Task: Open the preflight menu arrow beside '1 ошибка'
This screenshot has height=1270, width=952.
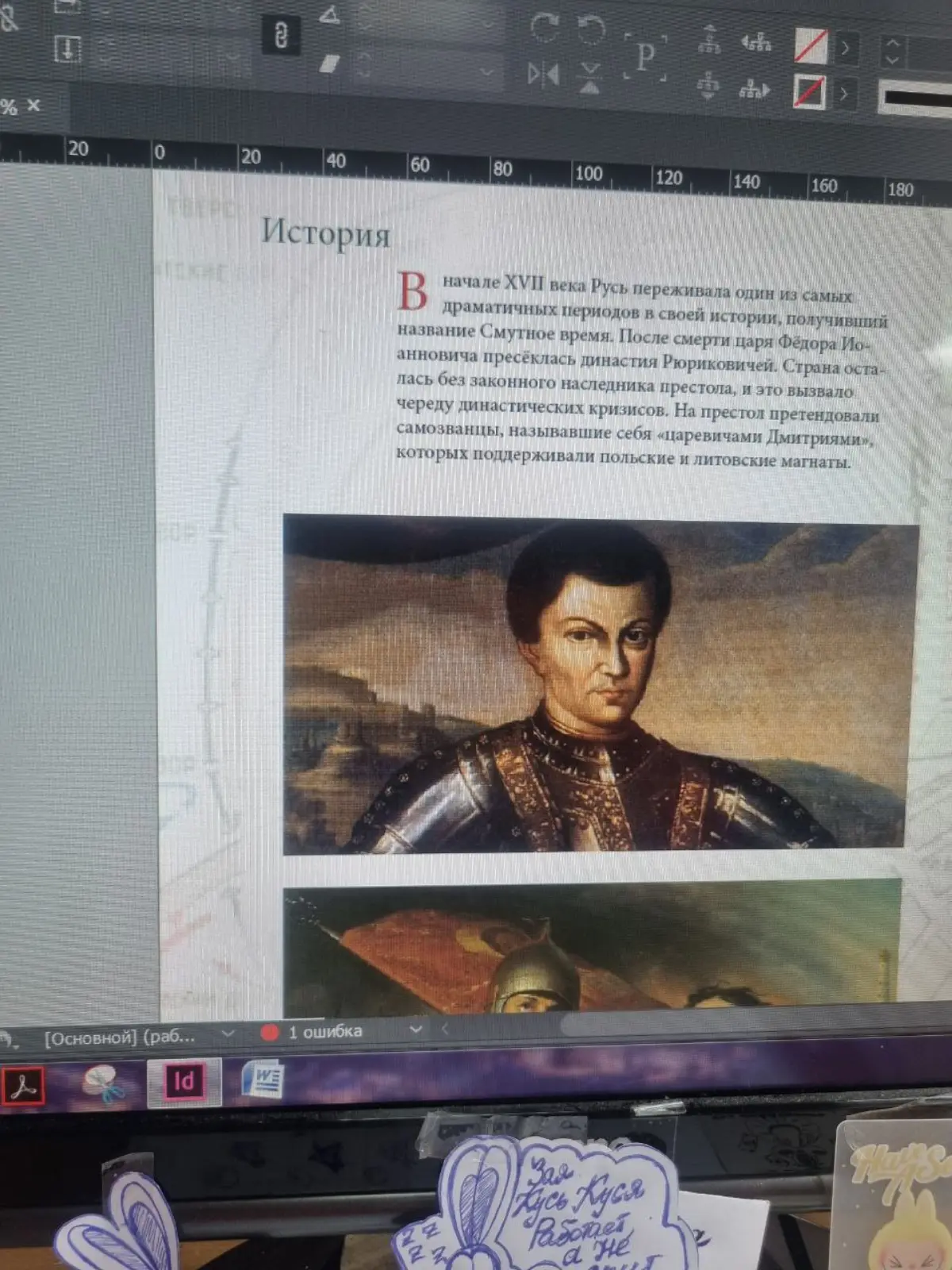Action: click(x=415, y=1029)
